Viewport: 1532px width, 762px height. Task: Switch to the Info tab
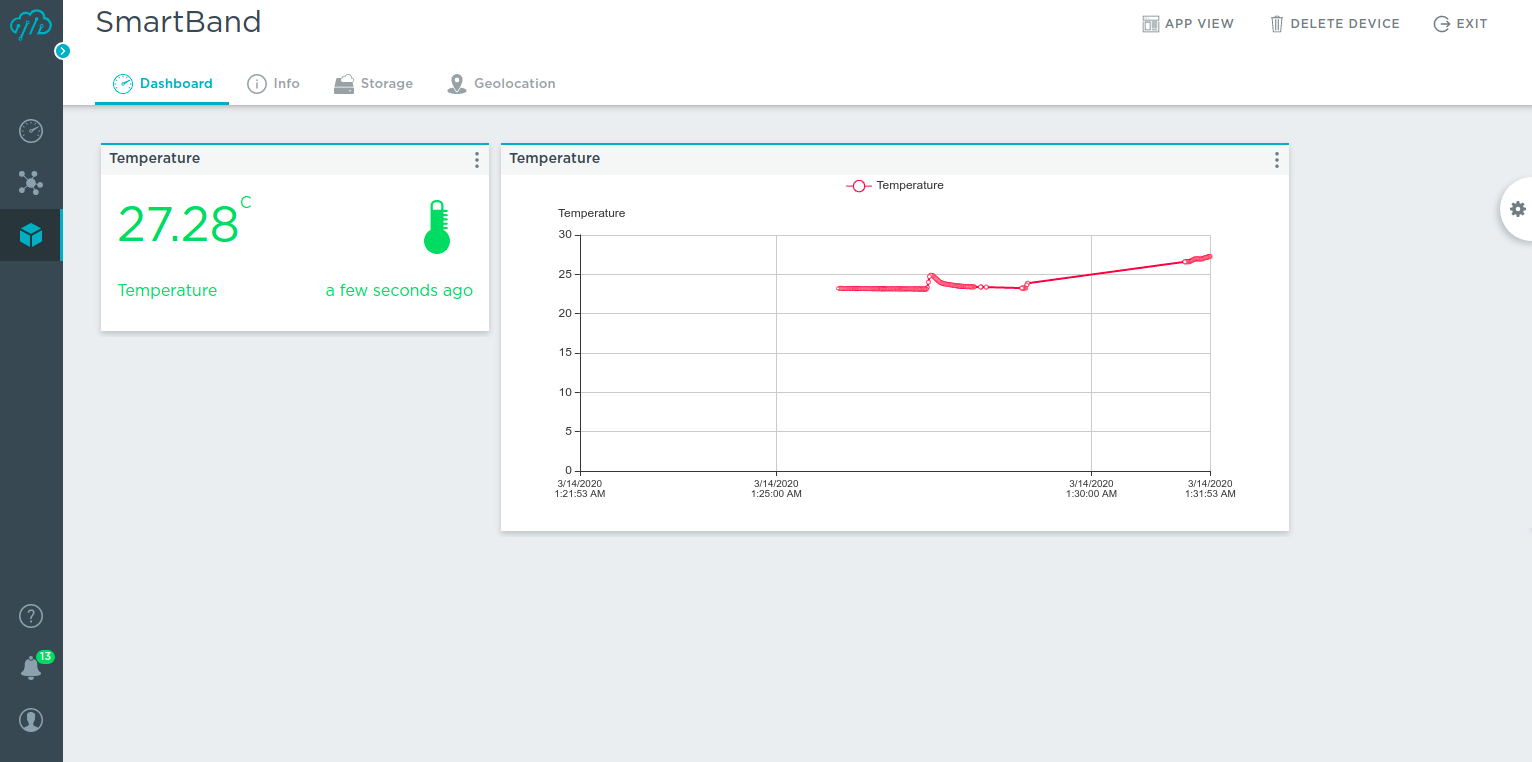coord(274,84)
